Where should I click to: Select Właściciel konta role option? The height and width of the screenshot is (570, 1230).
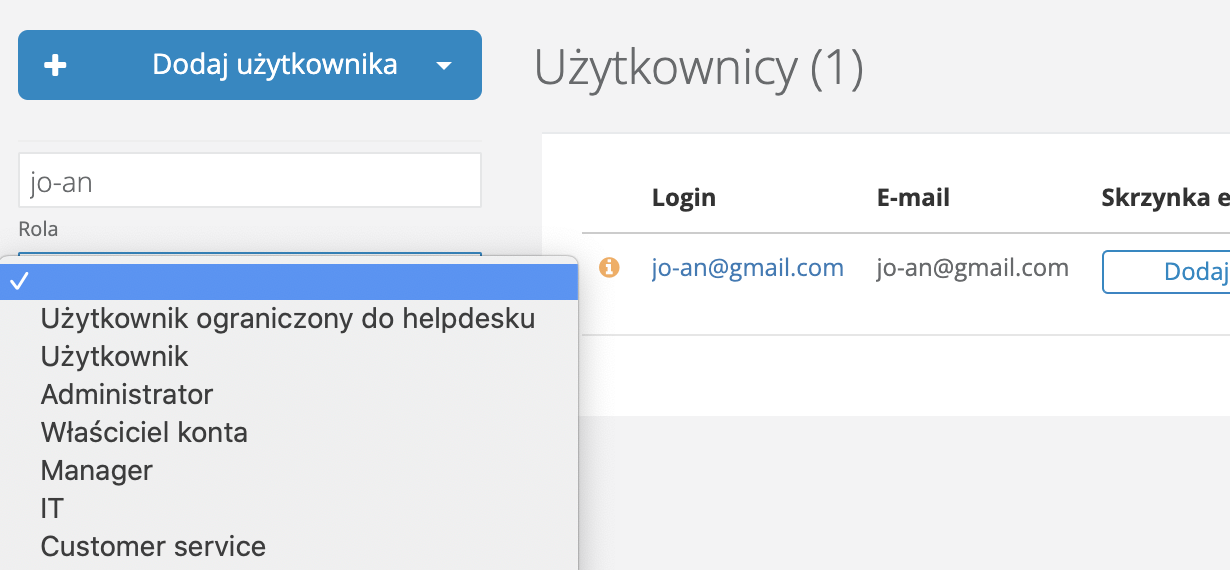[x=144, y=432]
